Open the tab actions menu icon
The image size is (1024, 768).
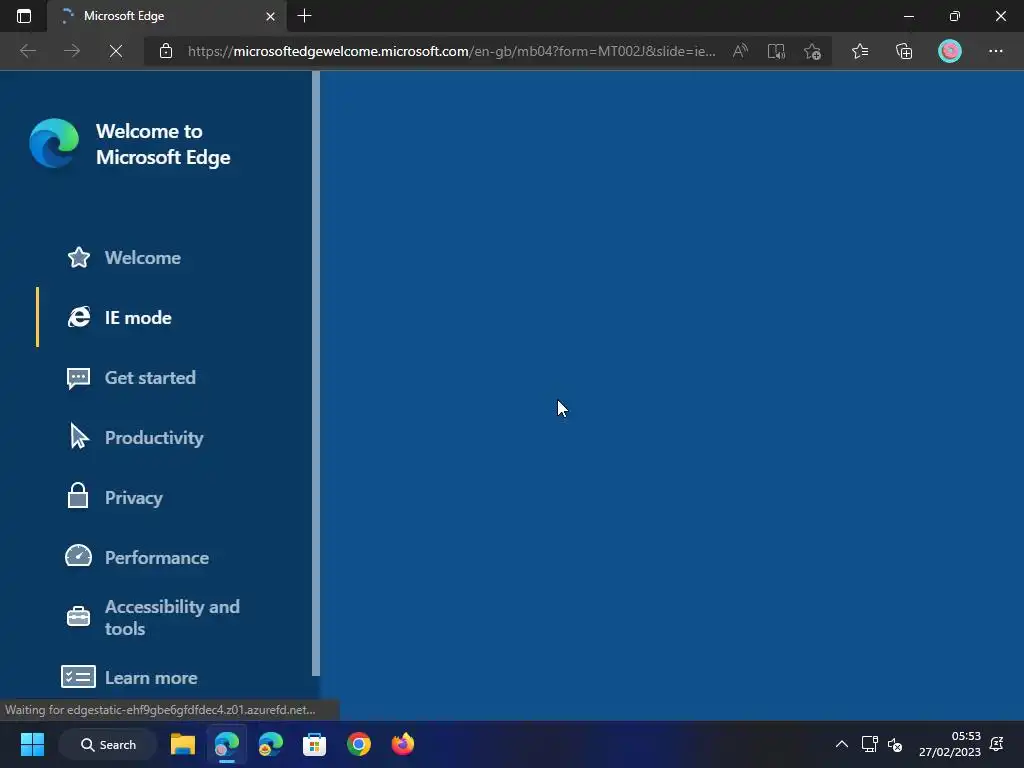click(24, 16)
